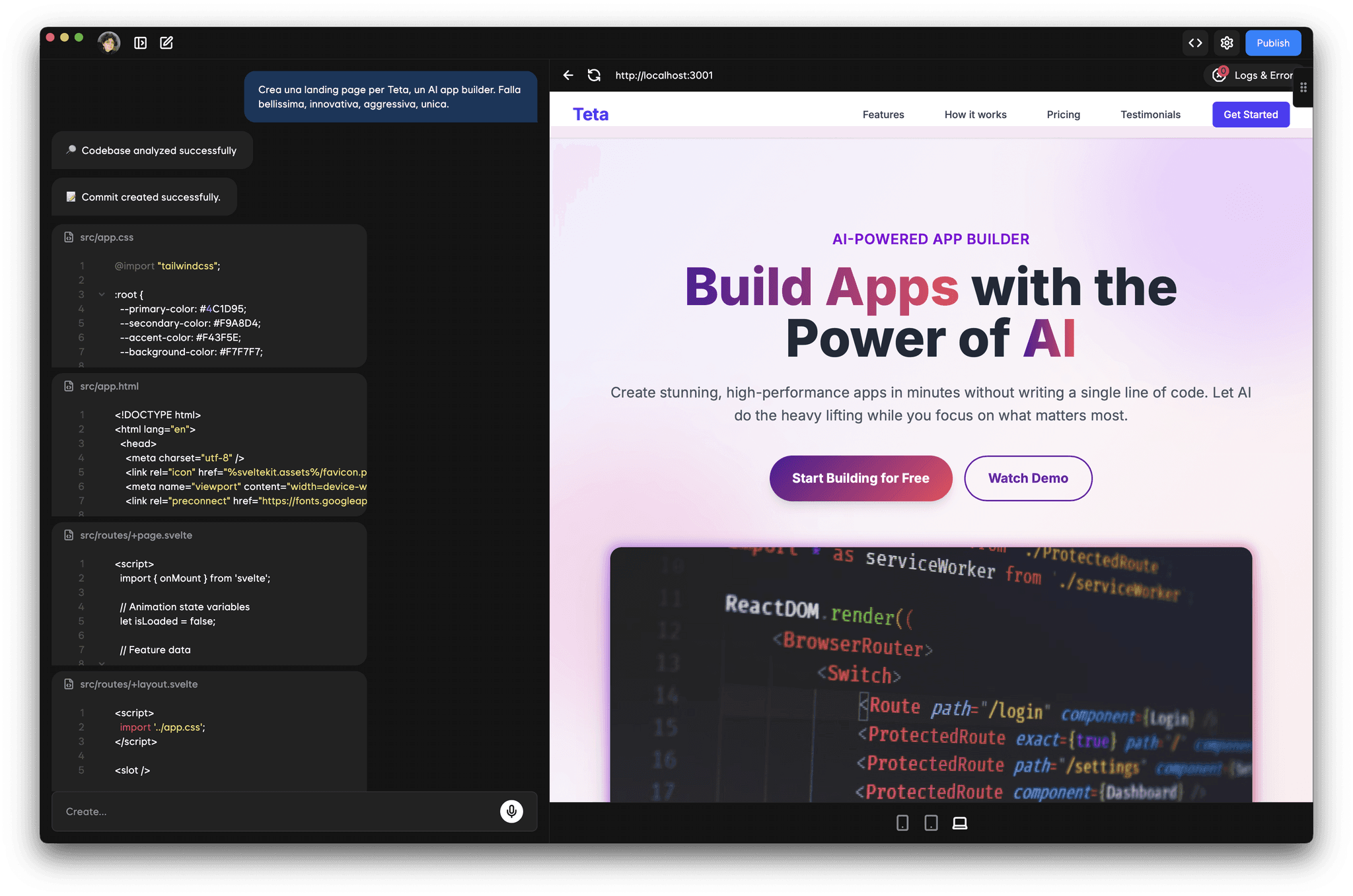1353x896 pixels.
Task: Open settings via the gear icon
Action: pyautogui.click(x=1227, y=42)
